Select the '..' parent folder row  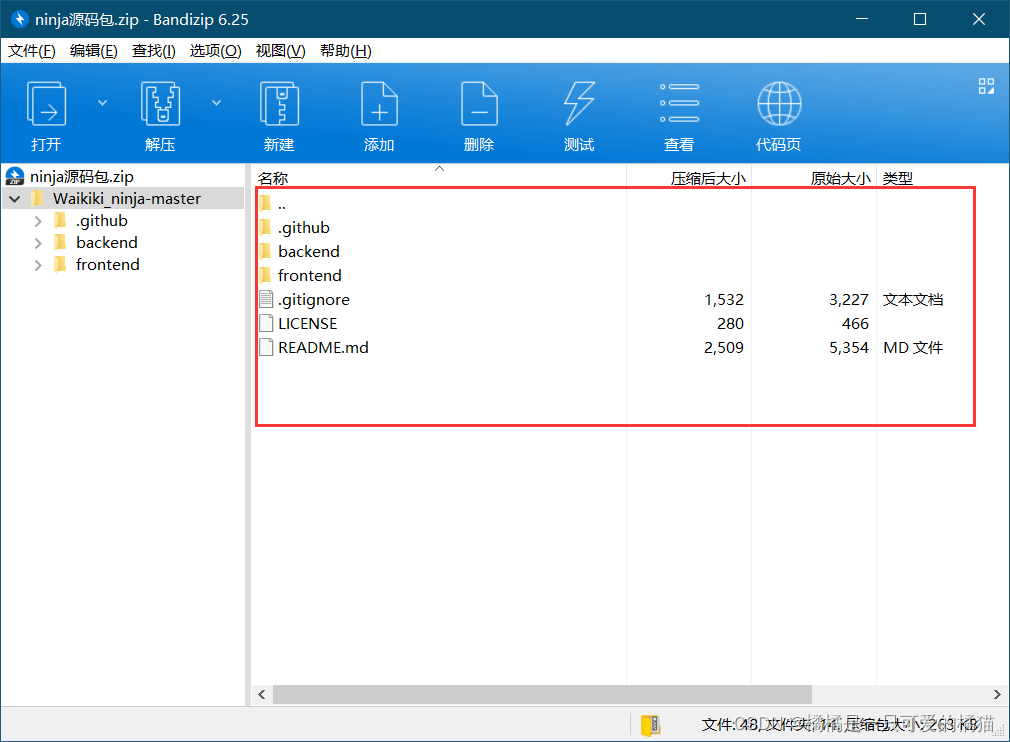click(615, 204)
